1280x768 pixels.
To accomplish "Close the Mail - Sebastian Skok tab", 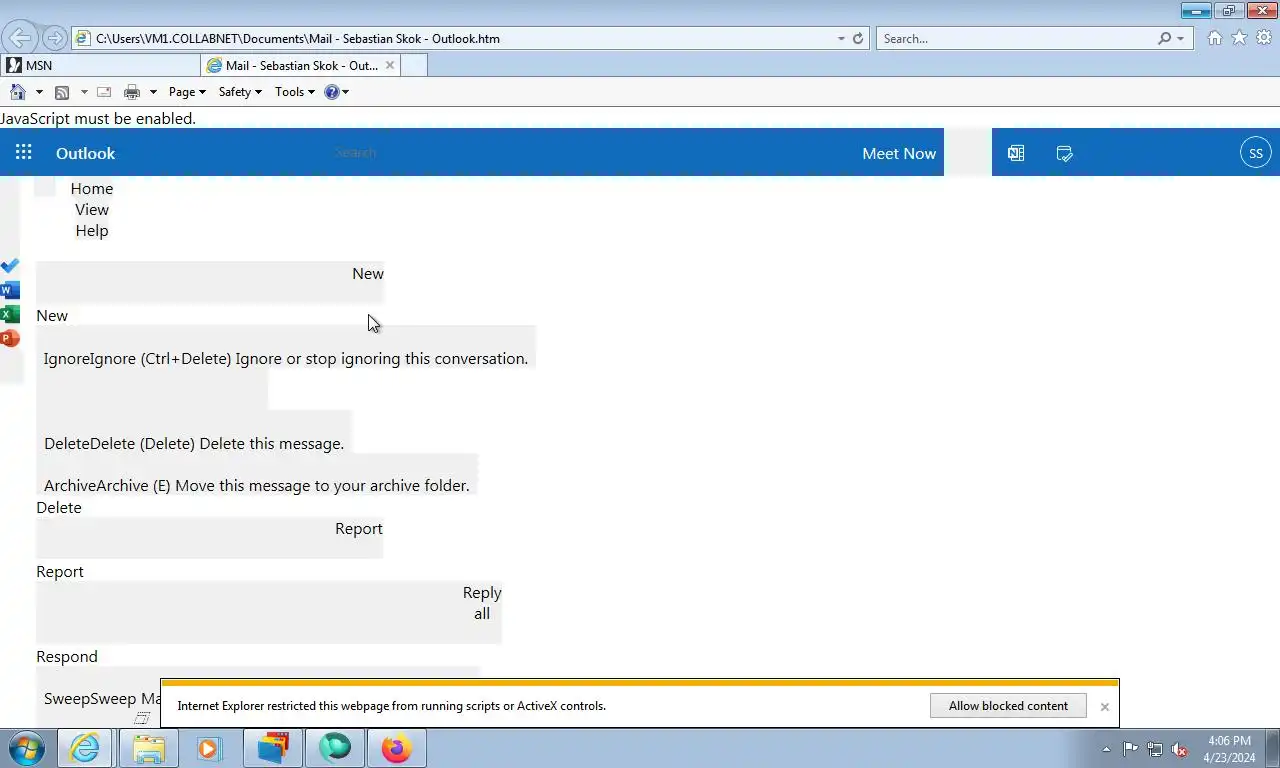I will (x=390, y=65).
